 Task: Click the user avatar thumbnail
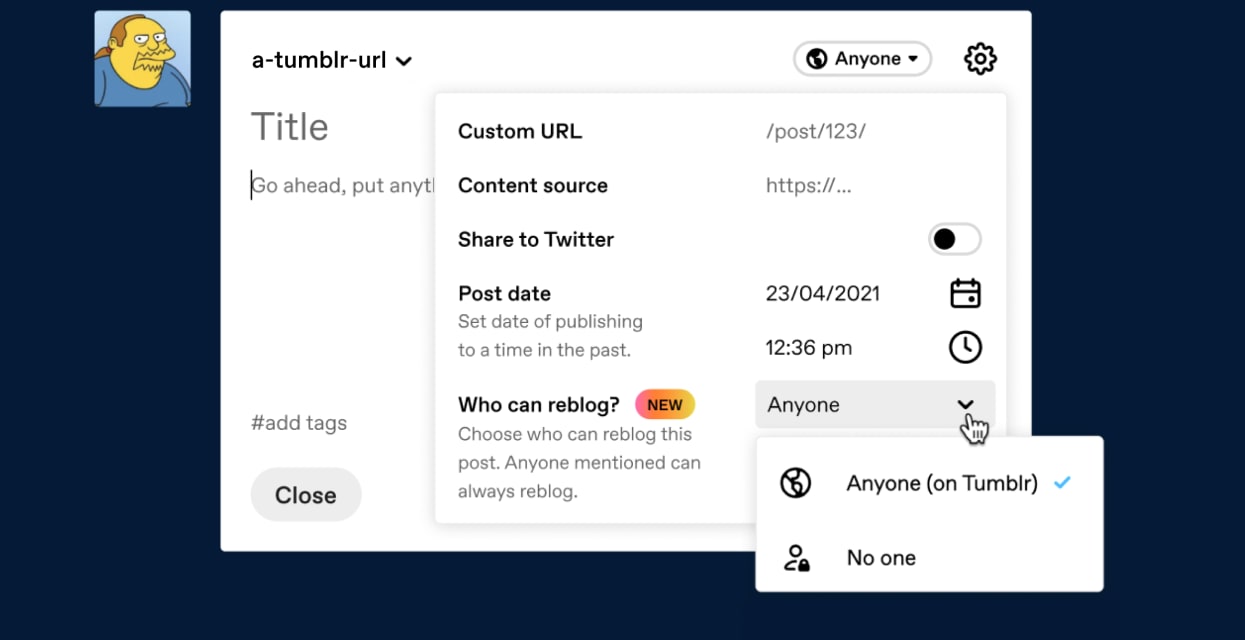coord(142,59)
